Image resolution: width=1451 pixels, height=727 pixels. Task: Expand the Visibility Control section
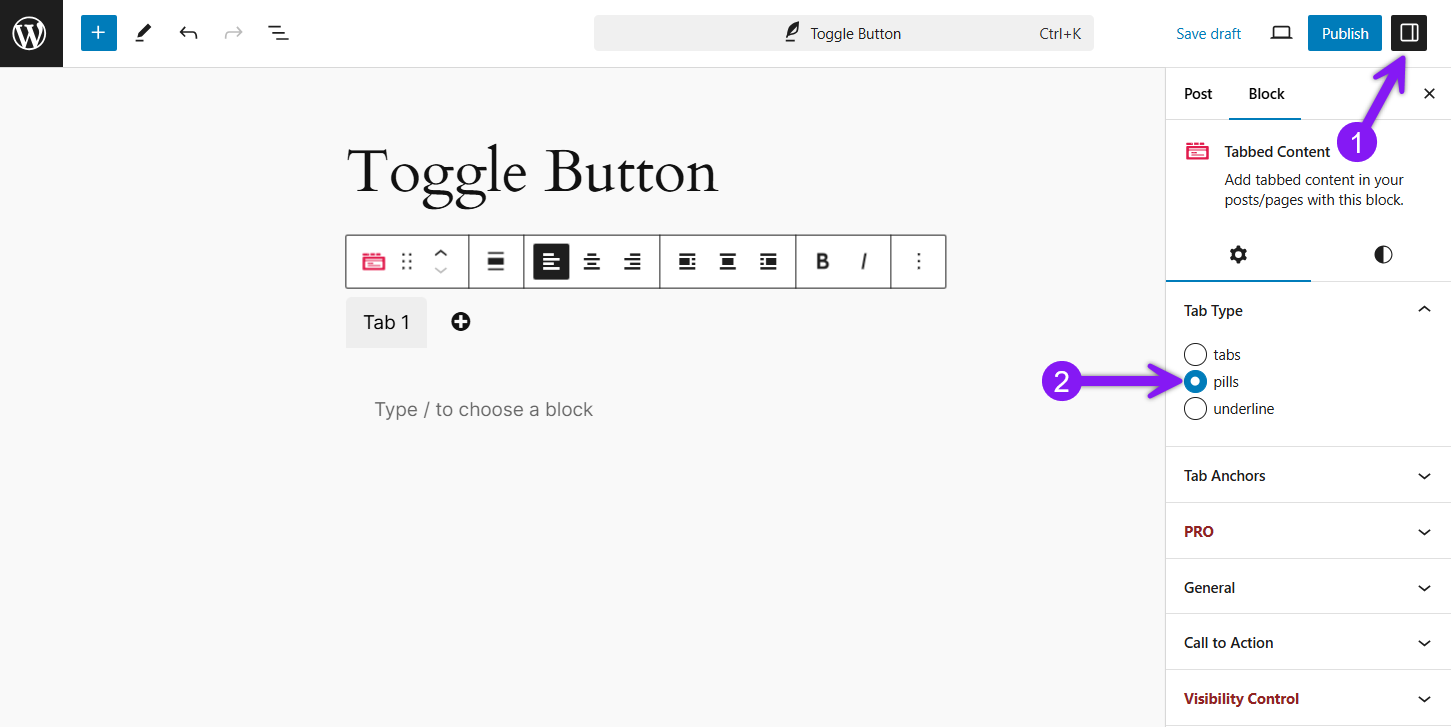pos(1308,698)
